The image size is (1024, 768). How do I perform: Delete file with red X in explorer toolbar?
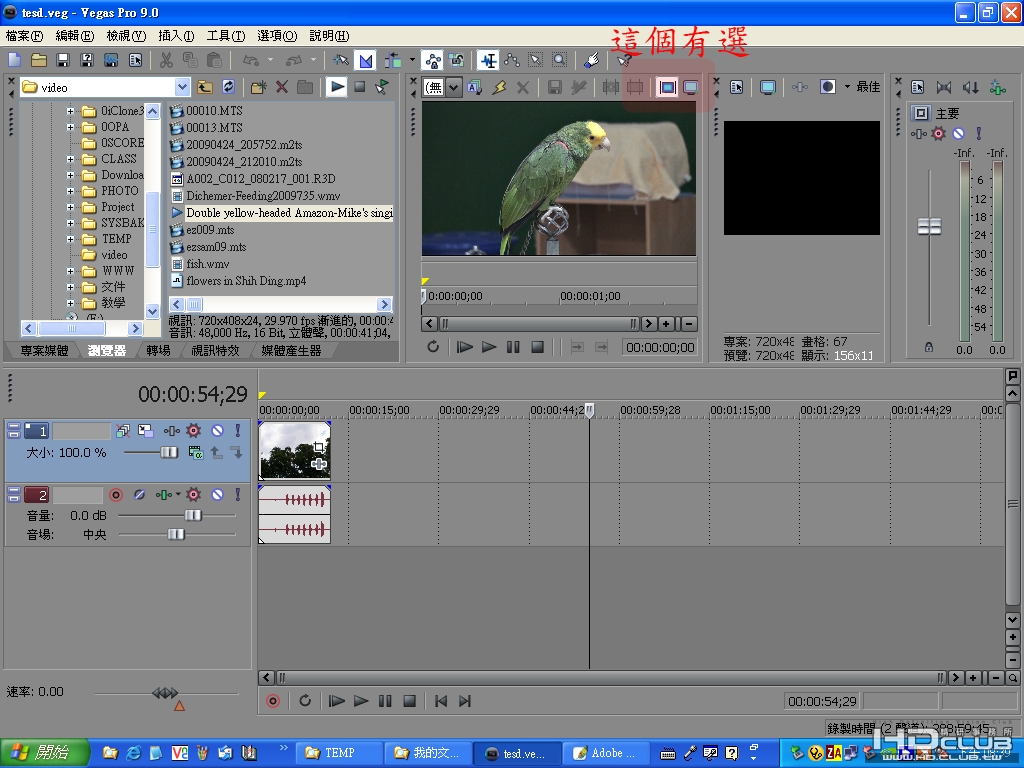point(282,87)
